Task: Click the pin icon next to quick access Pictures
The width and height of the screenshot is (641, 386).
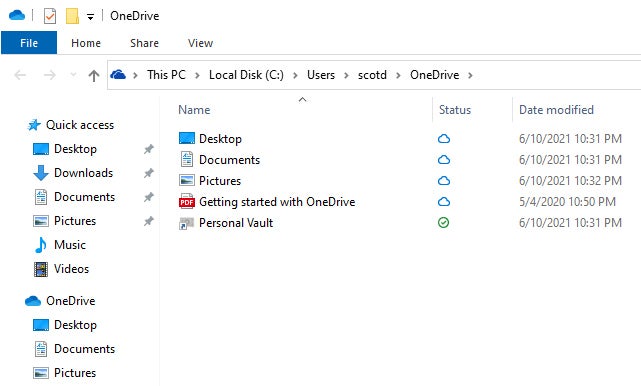Action: [x=149, y=221]
